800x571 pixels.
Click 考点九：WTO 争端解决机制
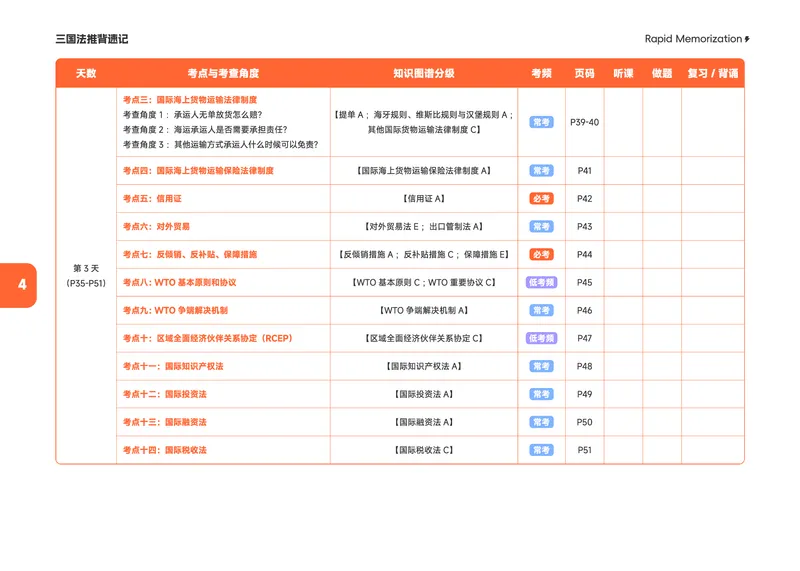pyautogui.click(x=176, y=311)
